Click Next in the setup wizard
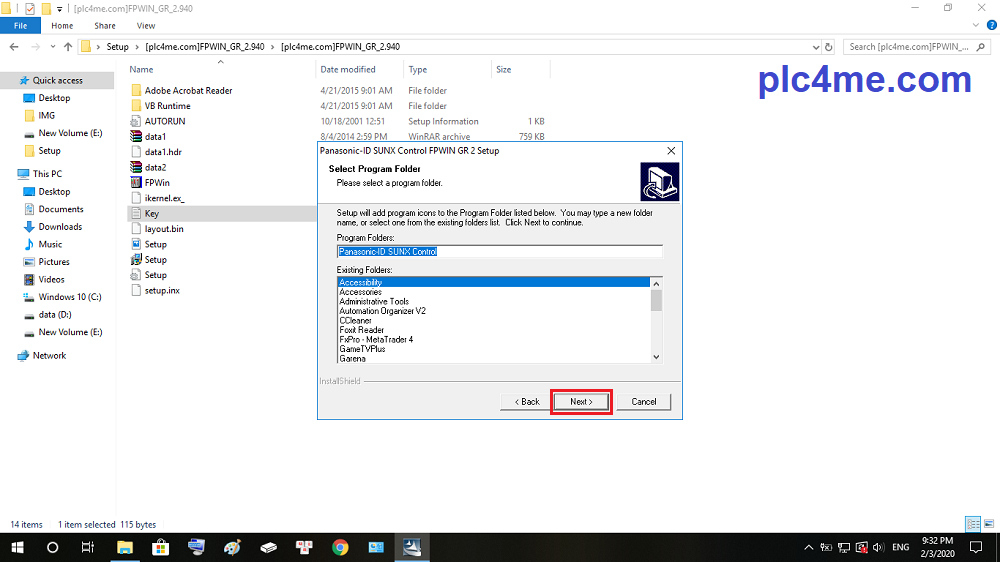Viewport: 1000px width, 562px height. click(x=581, y=401)
